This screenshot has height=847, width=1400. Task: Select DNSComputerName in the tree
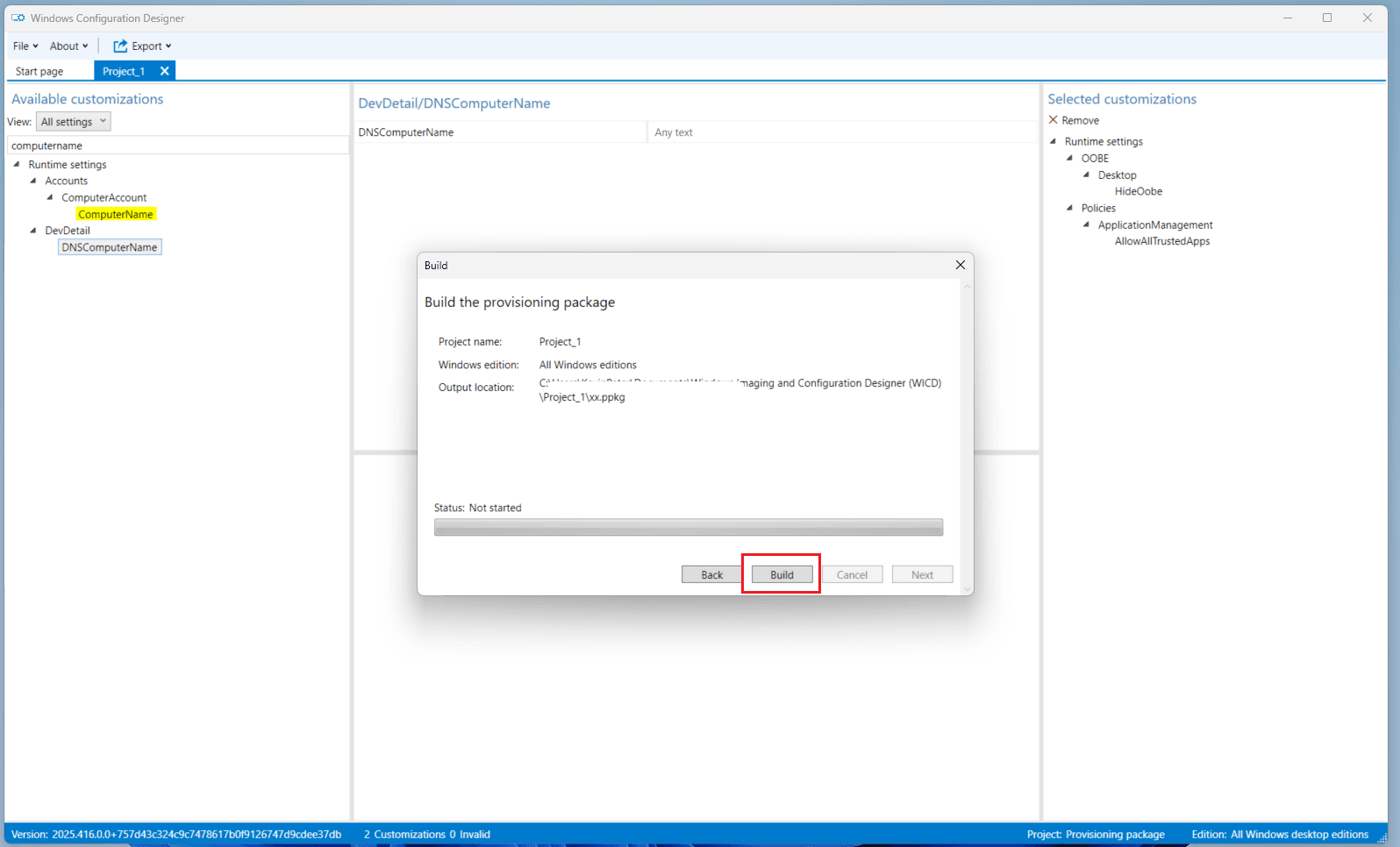(x=110, y=247)
